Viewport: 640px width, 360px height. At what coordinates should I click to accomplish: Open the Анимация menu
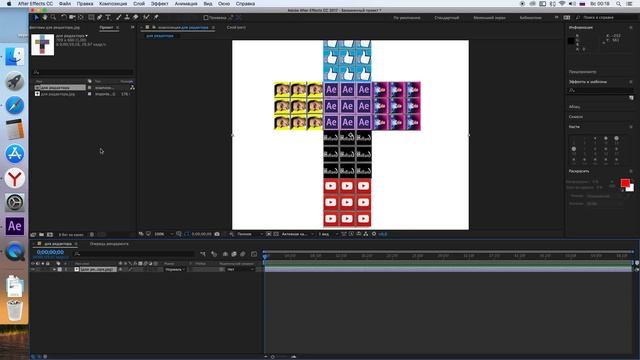(186, 4)
